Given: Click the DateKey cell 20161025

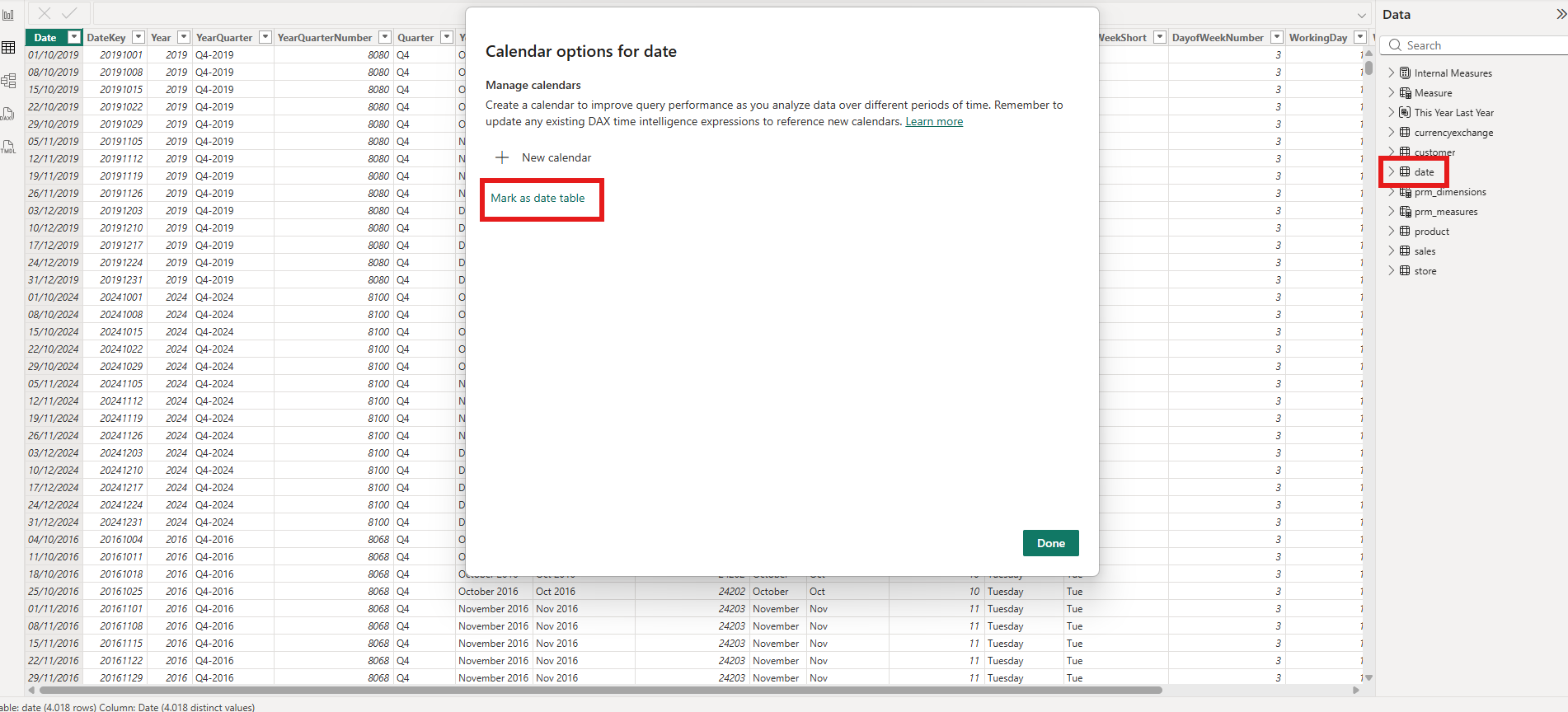Looking at the screenshot, I should (x=121, y=592).
